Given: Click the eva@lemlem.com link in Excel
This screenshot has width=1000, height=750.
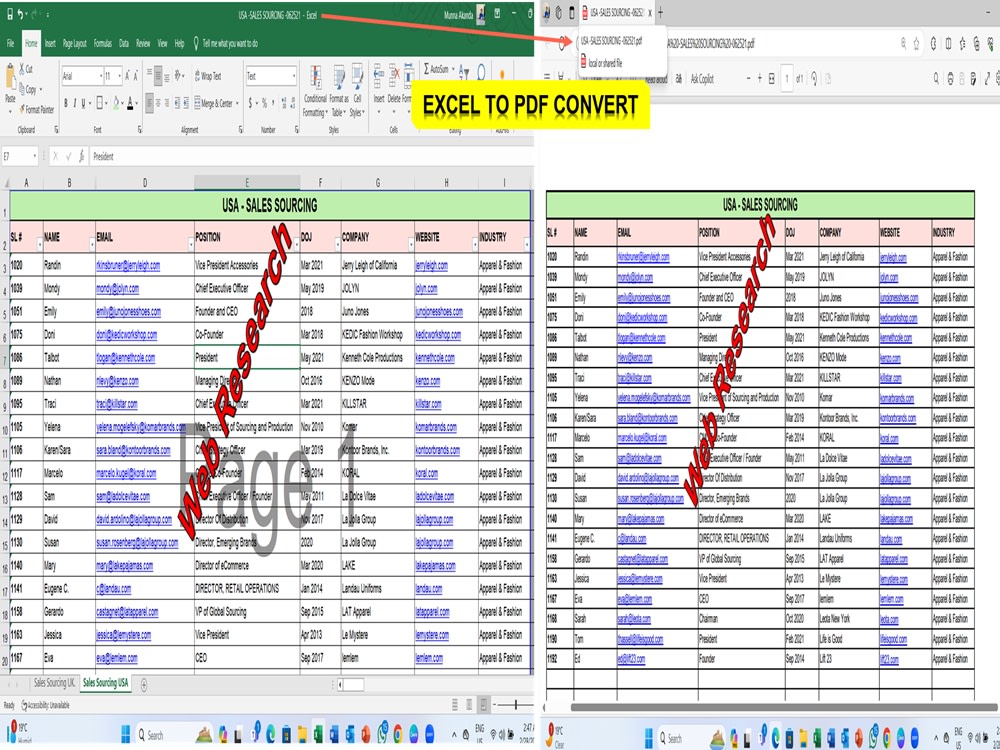Looking at the screenshot, I should tap(117, 658).
